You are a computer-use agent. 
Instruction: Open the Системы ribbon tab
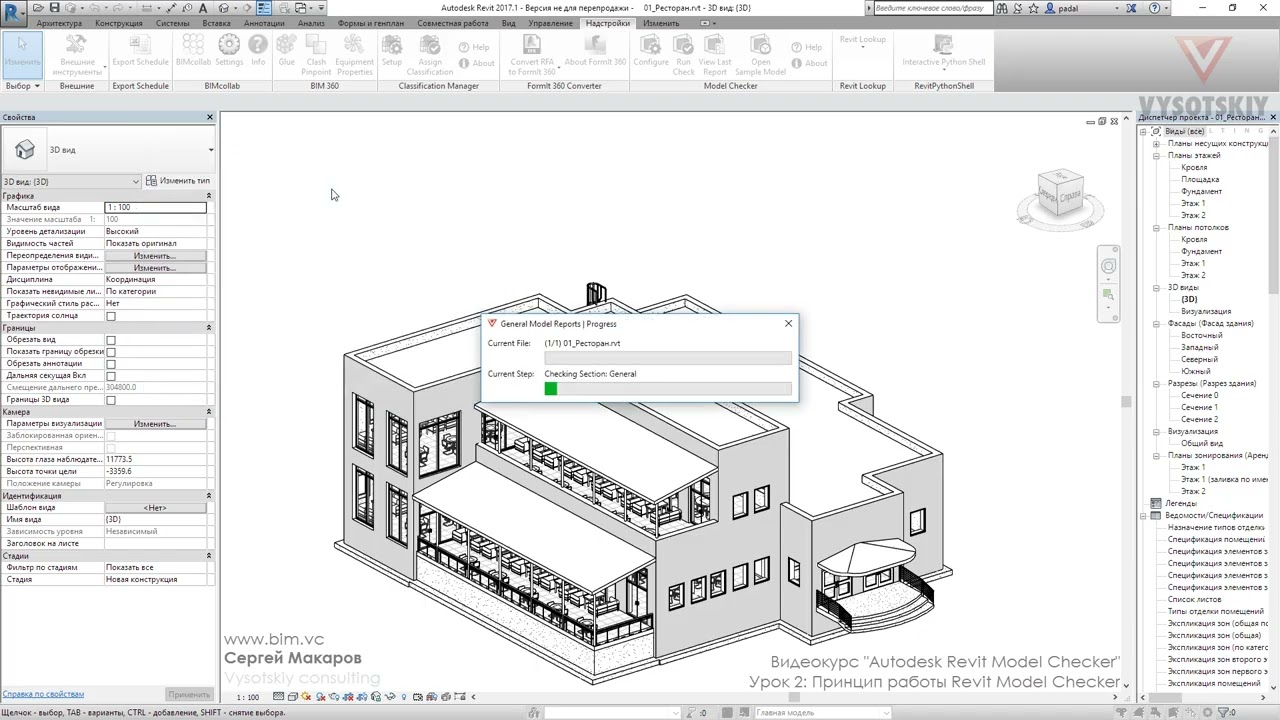point(173,23)
